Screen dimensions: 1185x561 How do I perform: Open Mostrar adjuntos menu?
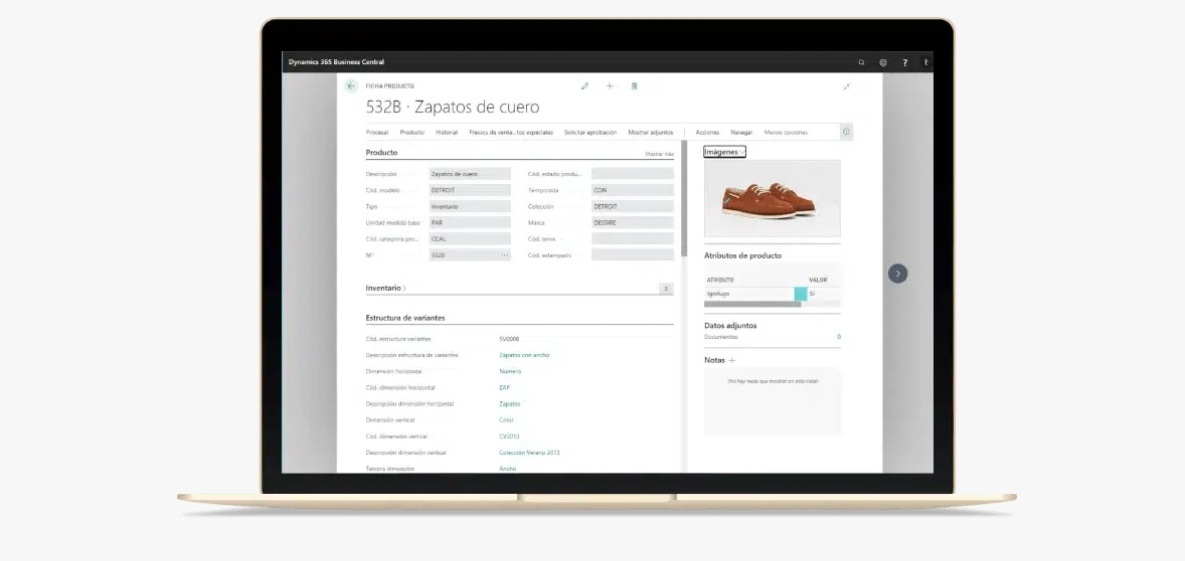(x=651, y=132)
